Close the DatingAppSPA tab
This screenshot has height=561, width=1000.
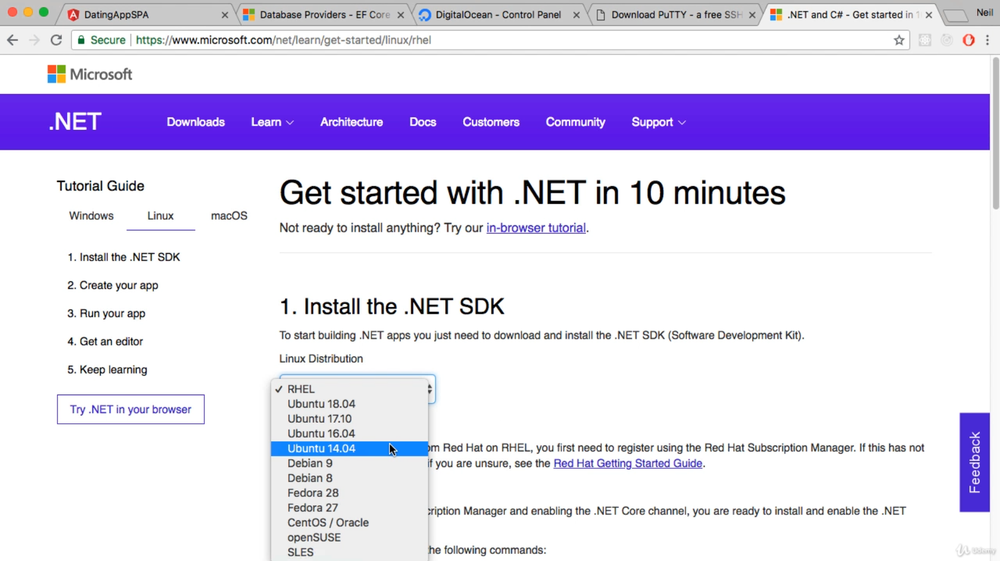[x=225, y=15]
